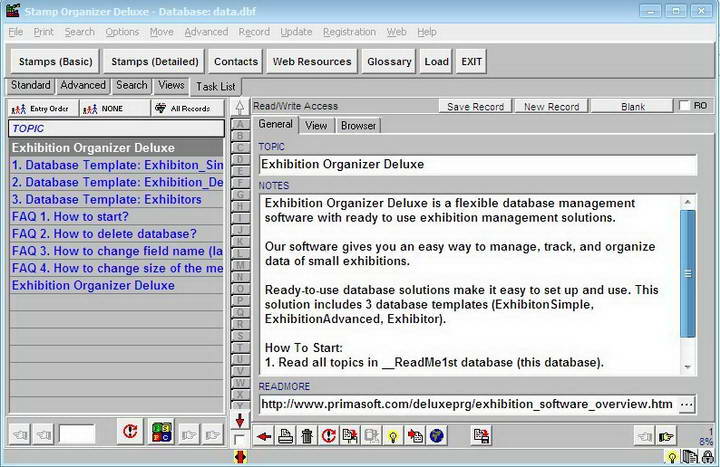The height and width of the screenshot is (467, 720).
Task: Click the Load button
Action: click(436, 62)
